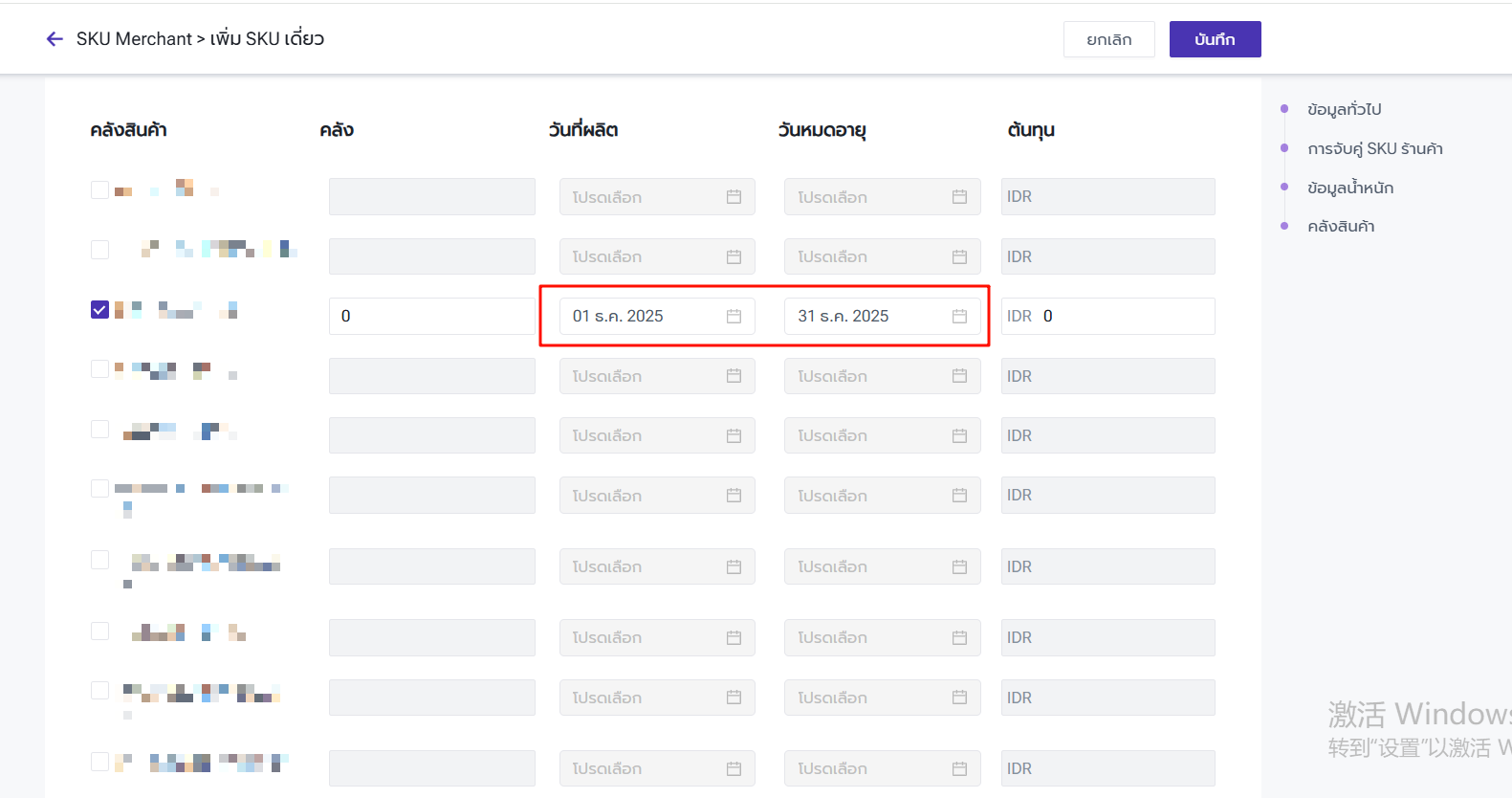Viewport: 1512px width, 798px height.
Task: Click the stock quantity field showing 0
Action: 431,316
